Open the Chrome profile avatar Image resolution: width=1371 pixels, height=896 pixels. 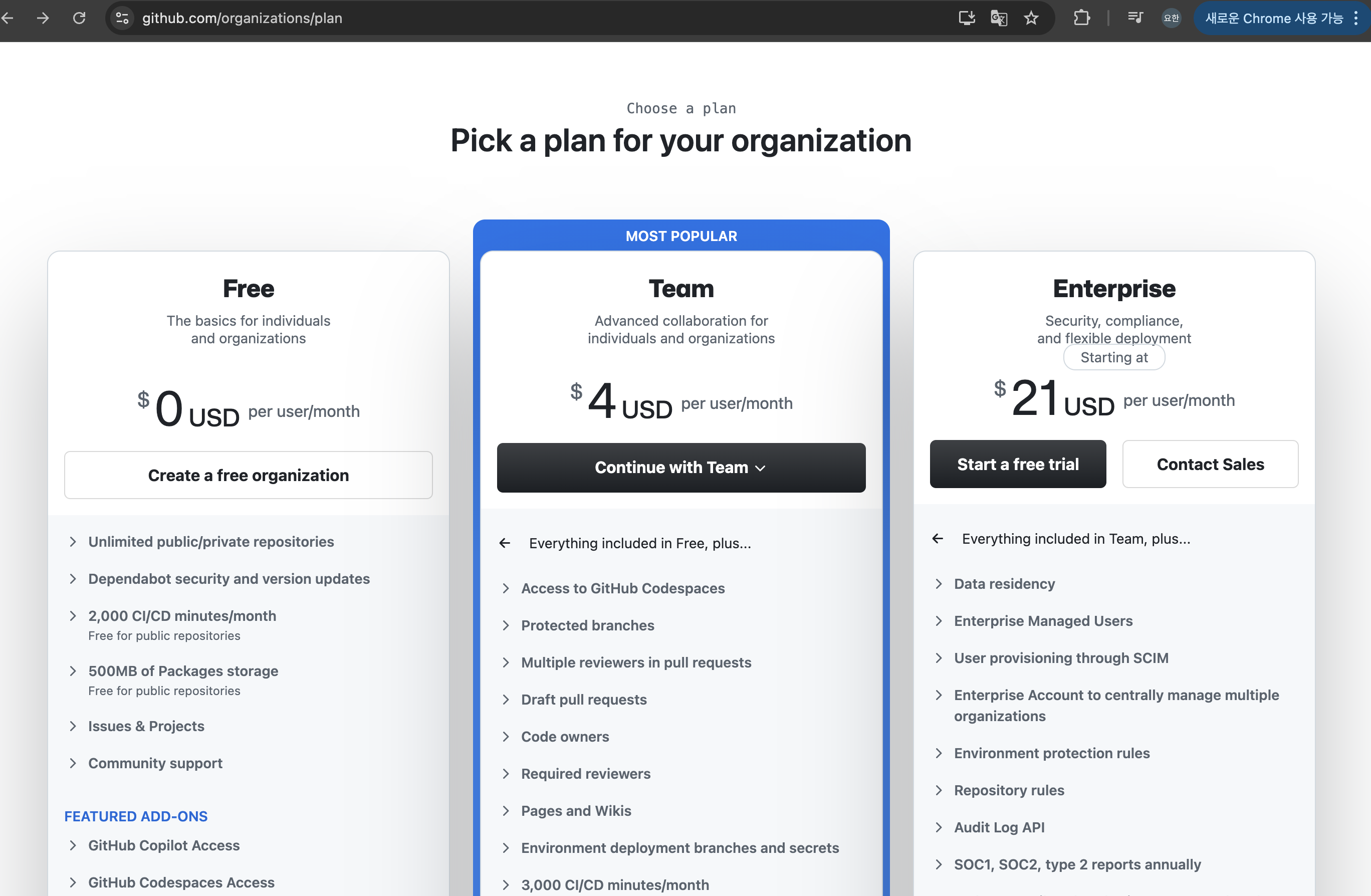point(1171,18)
